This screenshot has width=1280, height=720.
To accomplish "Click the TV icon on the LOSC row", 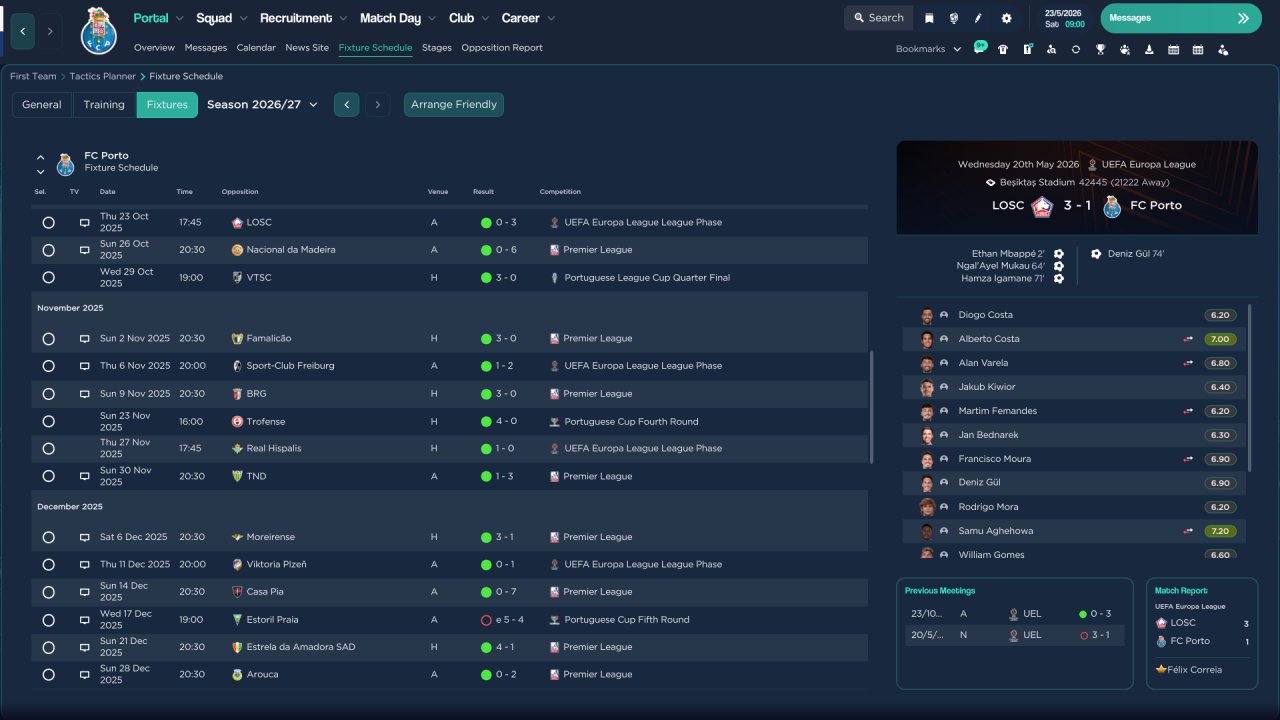I will (84, 223).
